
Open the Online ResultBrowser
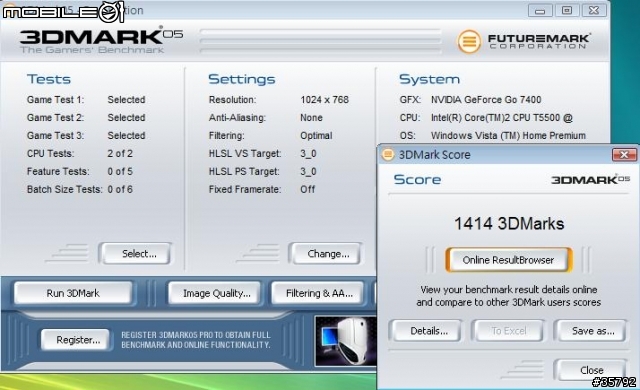point(508,260)
